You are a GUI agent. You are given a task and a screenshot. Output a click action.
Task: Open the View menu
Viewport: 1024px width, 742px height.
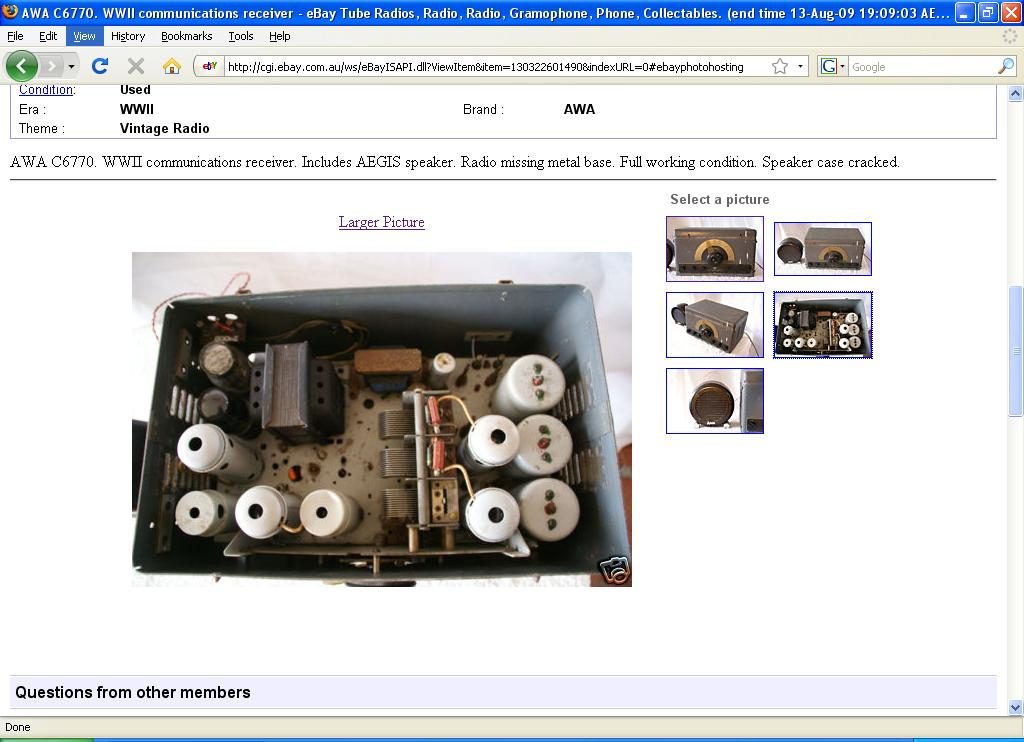click(84, 36)
